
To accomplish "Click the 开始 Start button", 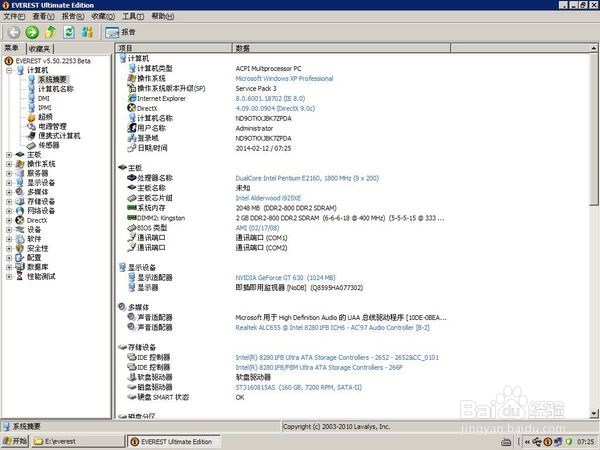I will tap(15, 441).
